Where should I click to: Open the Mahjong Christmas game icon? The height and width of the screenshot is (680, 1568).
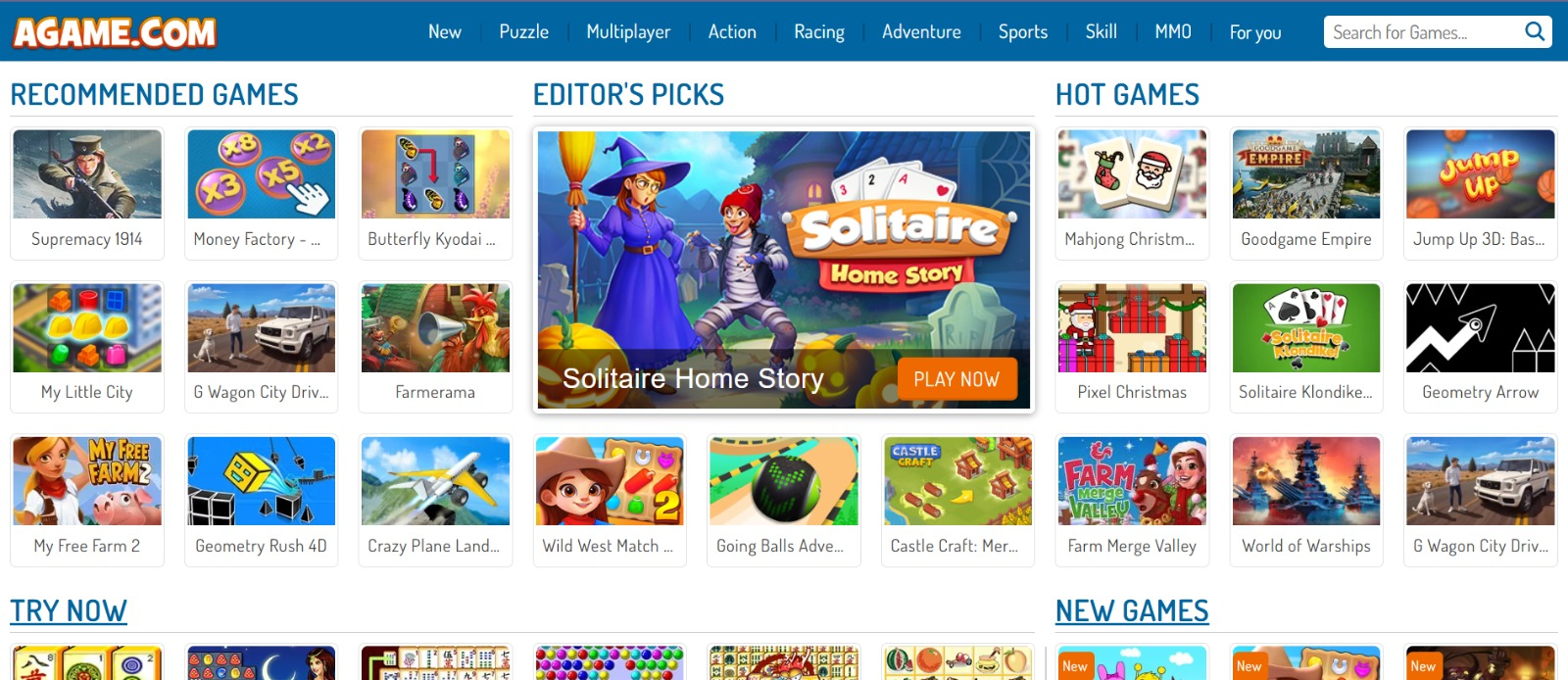(1132, 174)
